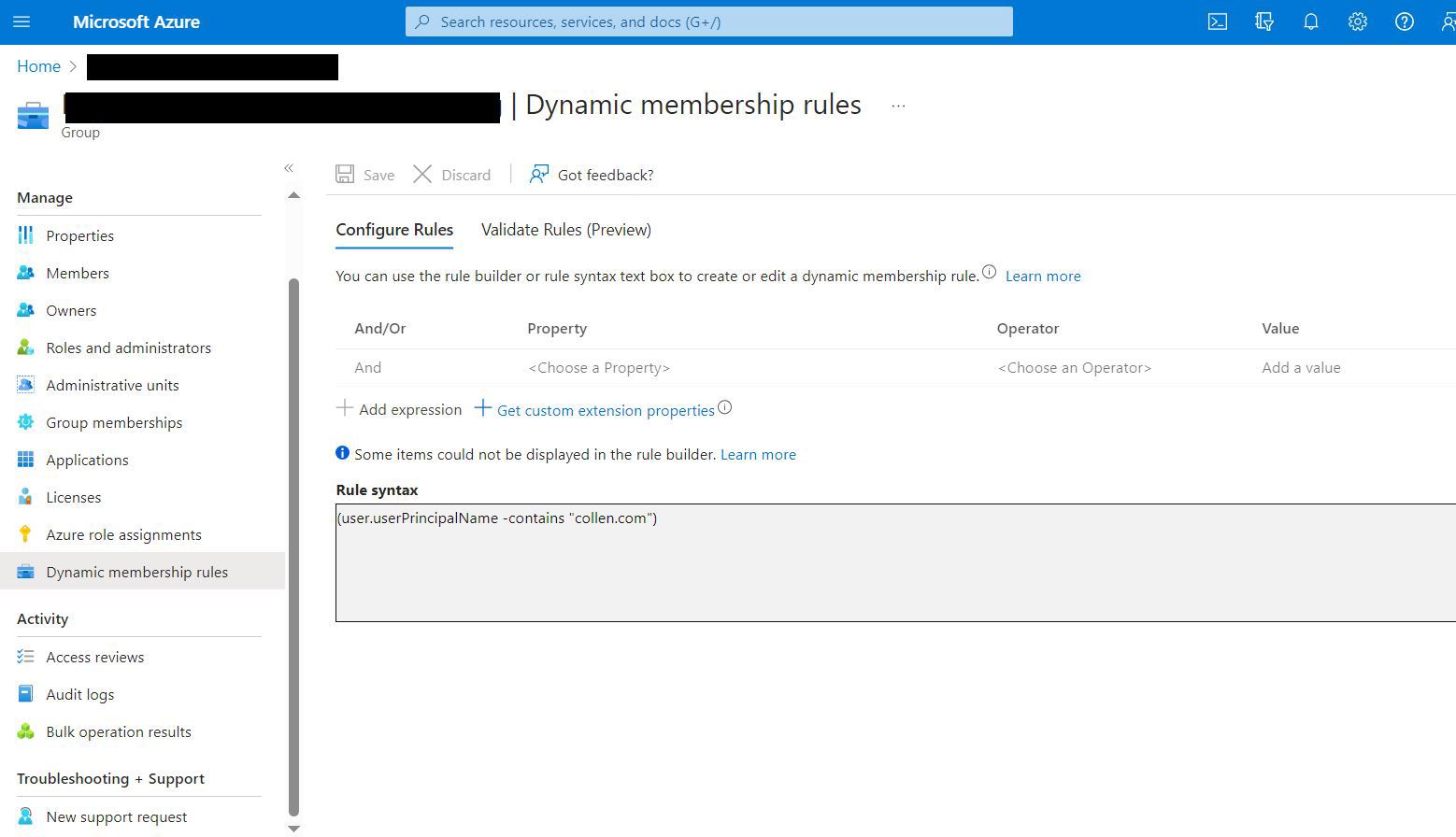Switch to Validate Rules (Preview) tab

(566, 230)
